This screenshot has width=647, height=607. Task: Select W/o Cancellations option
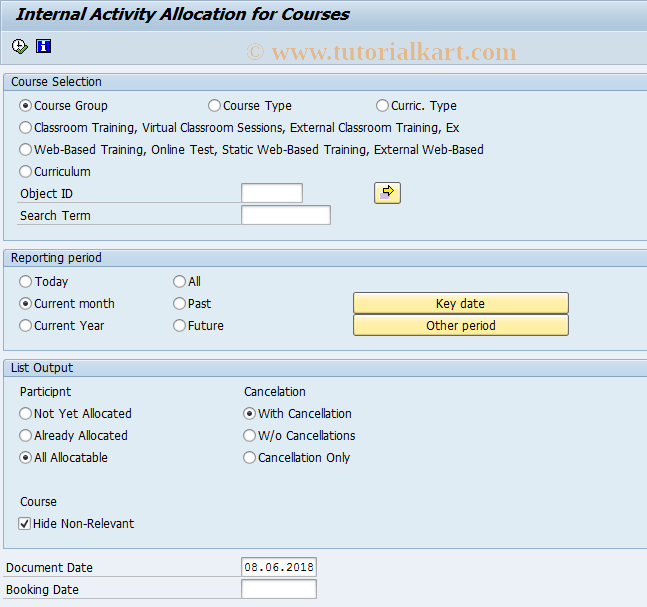point(249,435)
